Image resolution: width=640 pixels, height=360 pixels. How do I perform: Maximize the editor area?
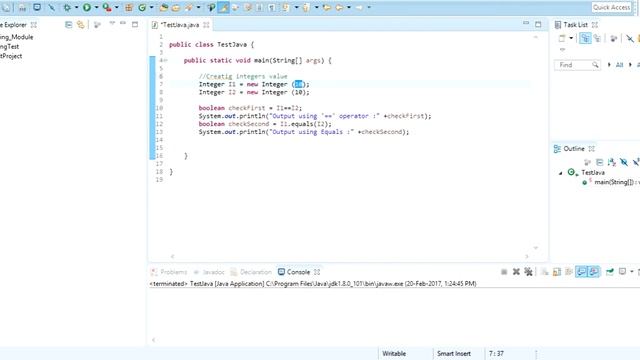click(538, 24)
